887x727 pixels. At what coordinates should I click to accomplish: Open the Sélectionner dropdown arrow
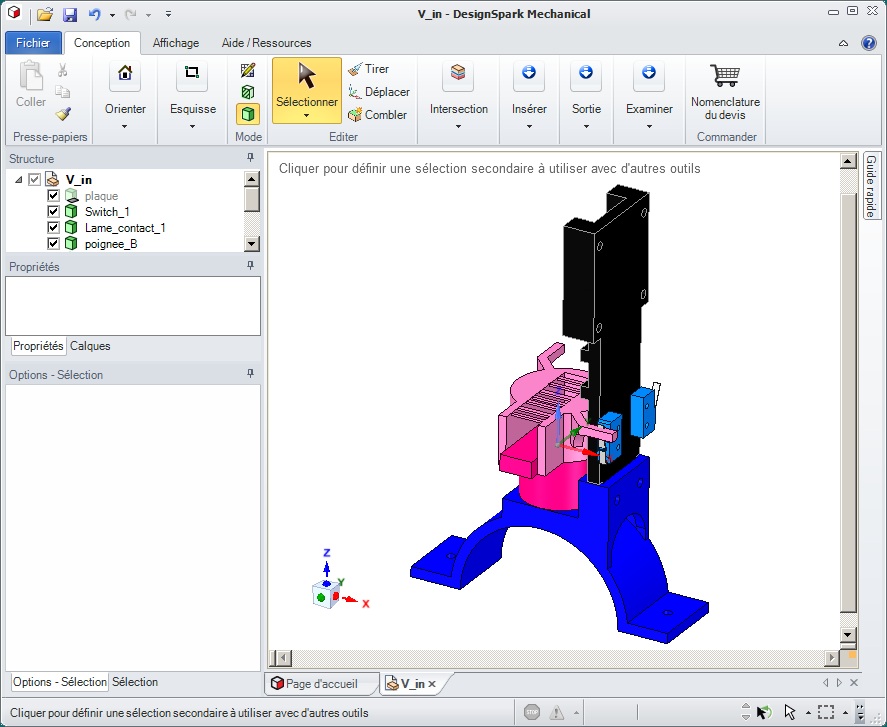pos(307,116)
